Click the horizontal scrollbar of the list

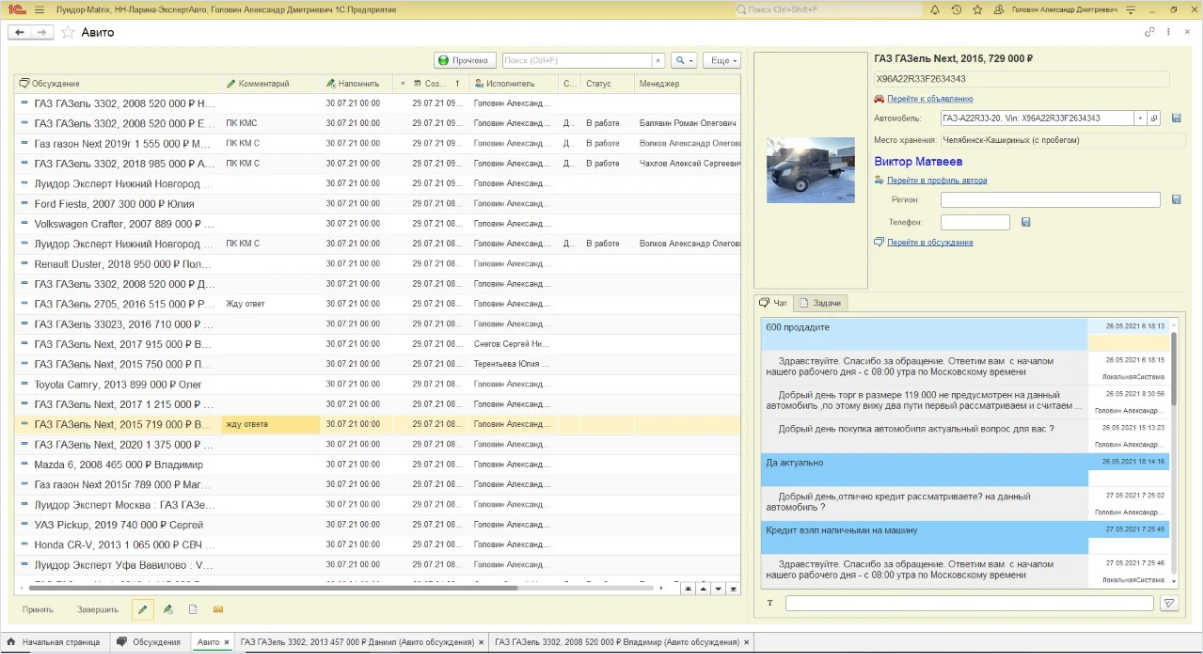[x=300, y=588]
